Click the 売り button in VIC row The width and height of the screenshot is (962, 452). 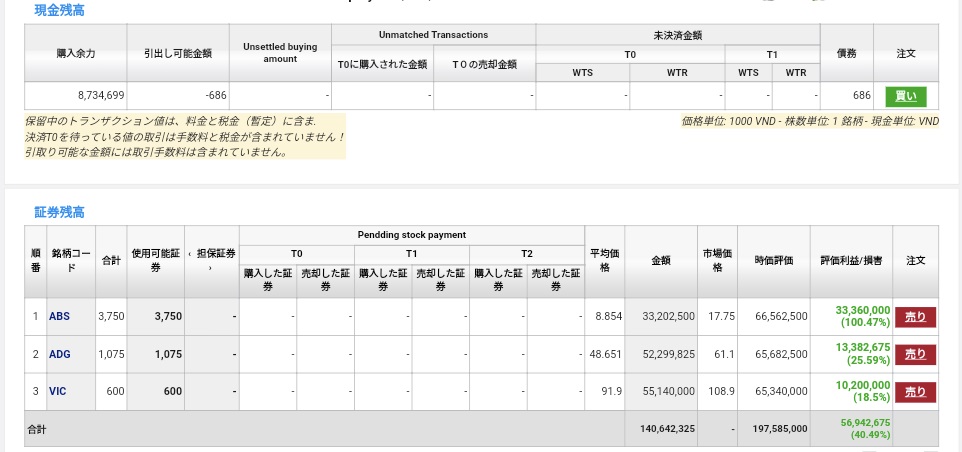[915, 392]
